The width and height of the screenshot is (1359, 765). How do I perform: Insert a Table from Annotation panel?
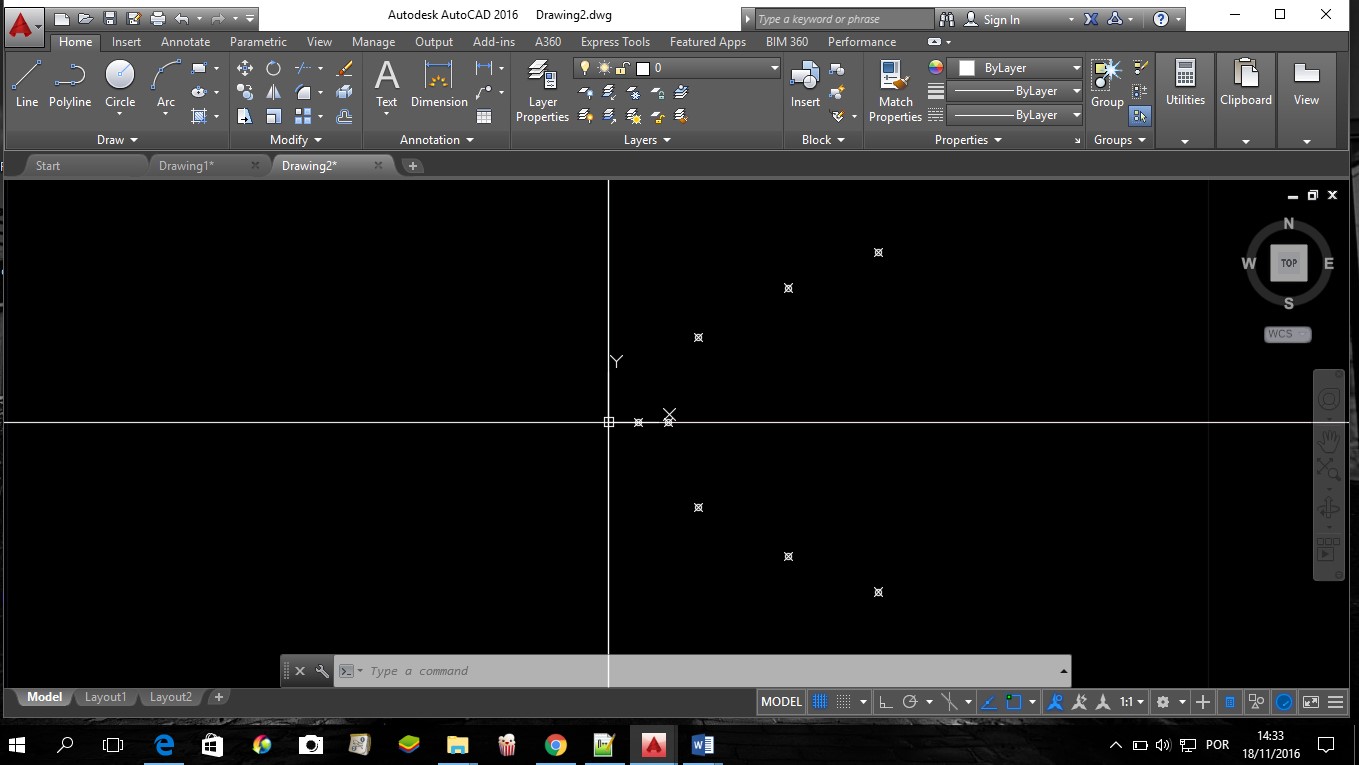pyautogui.click(x=484, y=116)
